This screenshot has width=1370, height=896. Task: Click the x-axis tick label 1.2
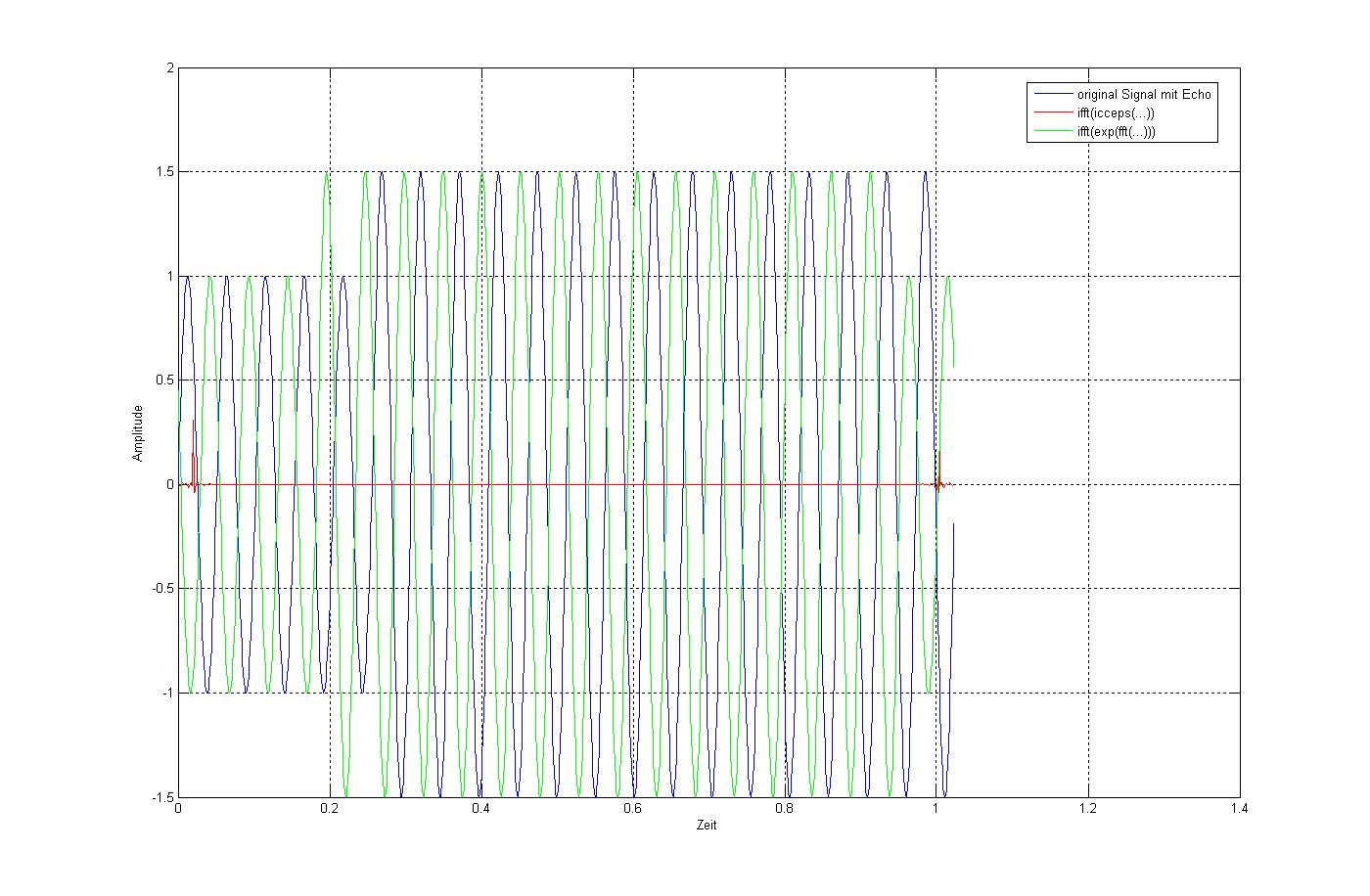(1087, 809)
